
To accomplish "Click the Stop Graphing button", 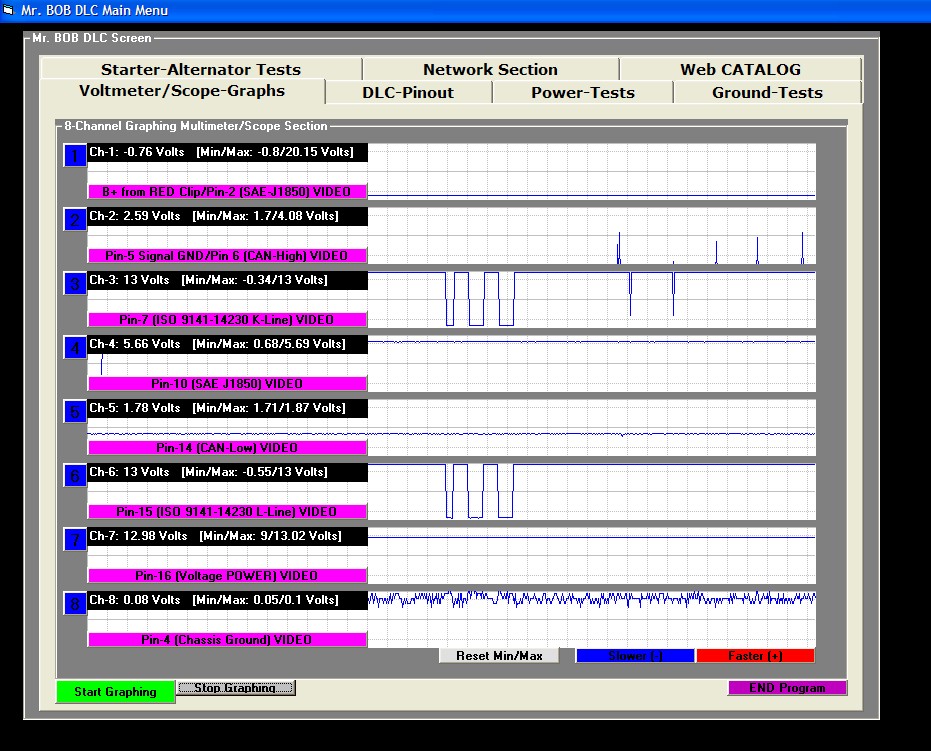I will click(x=236, y=687).
